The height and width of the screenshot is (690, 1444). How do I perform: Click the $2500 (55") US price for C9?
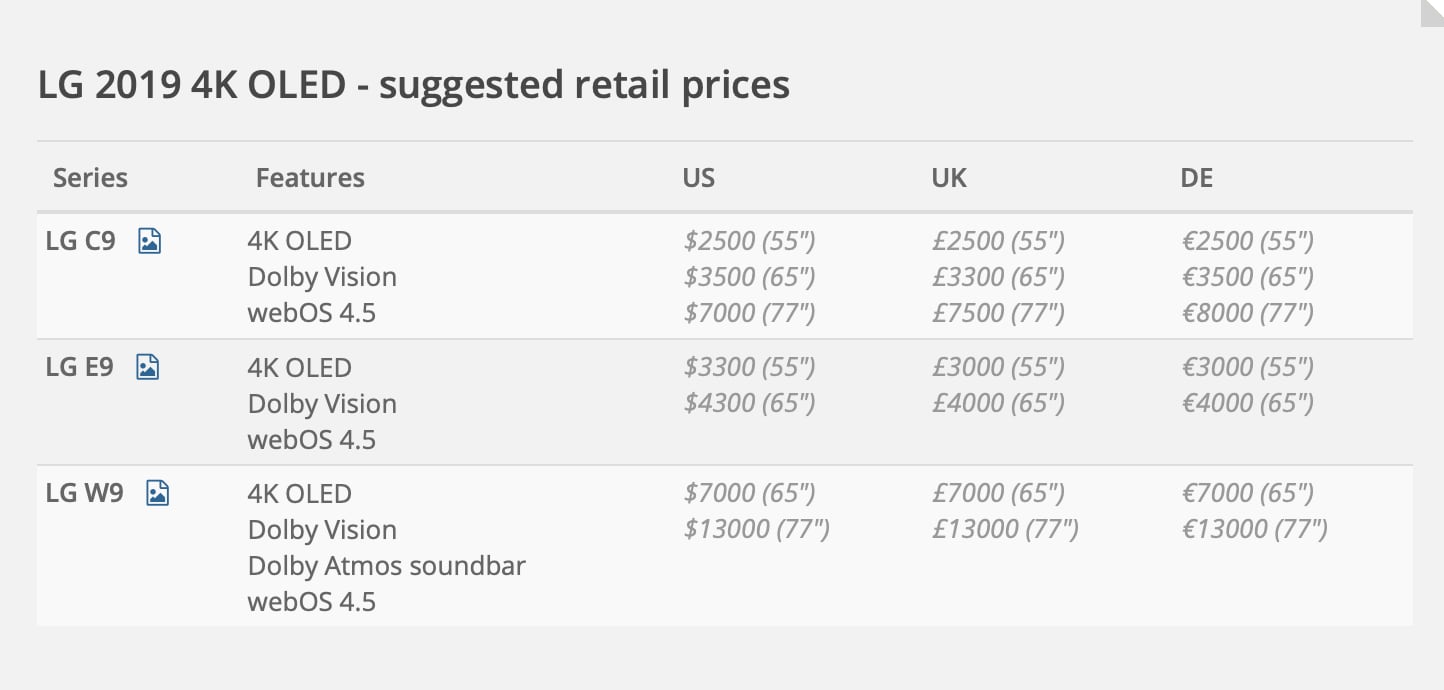click(749, 241)
